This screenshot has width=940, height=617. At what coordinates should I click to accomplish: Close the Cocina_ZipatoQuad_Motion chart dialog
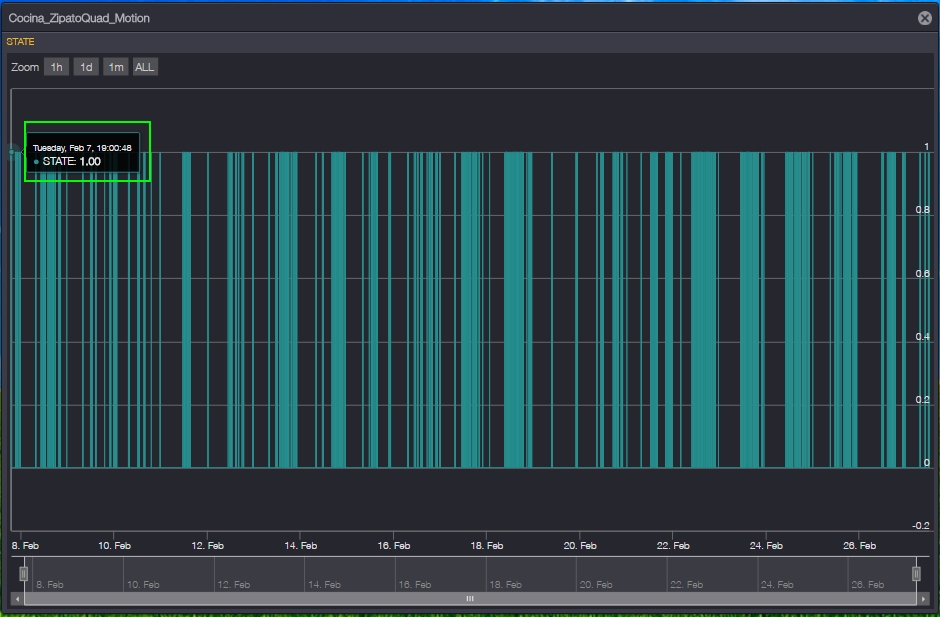(924, 18)
